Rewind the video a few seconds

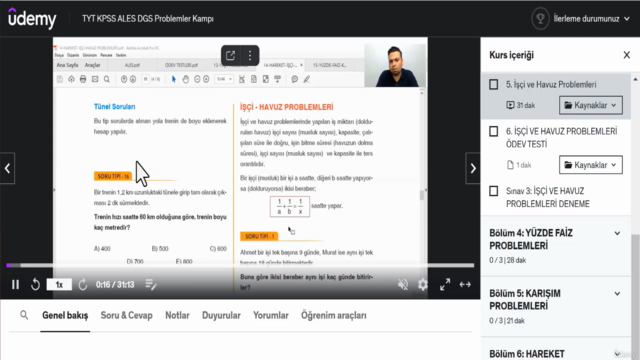36,284
